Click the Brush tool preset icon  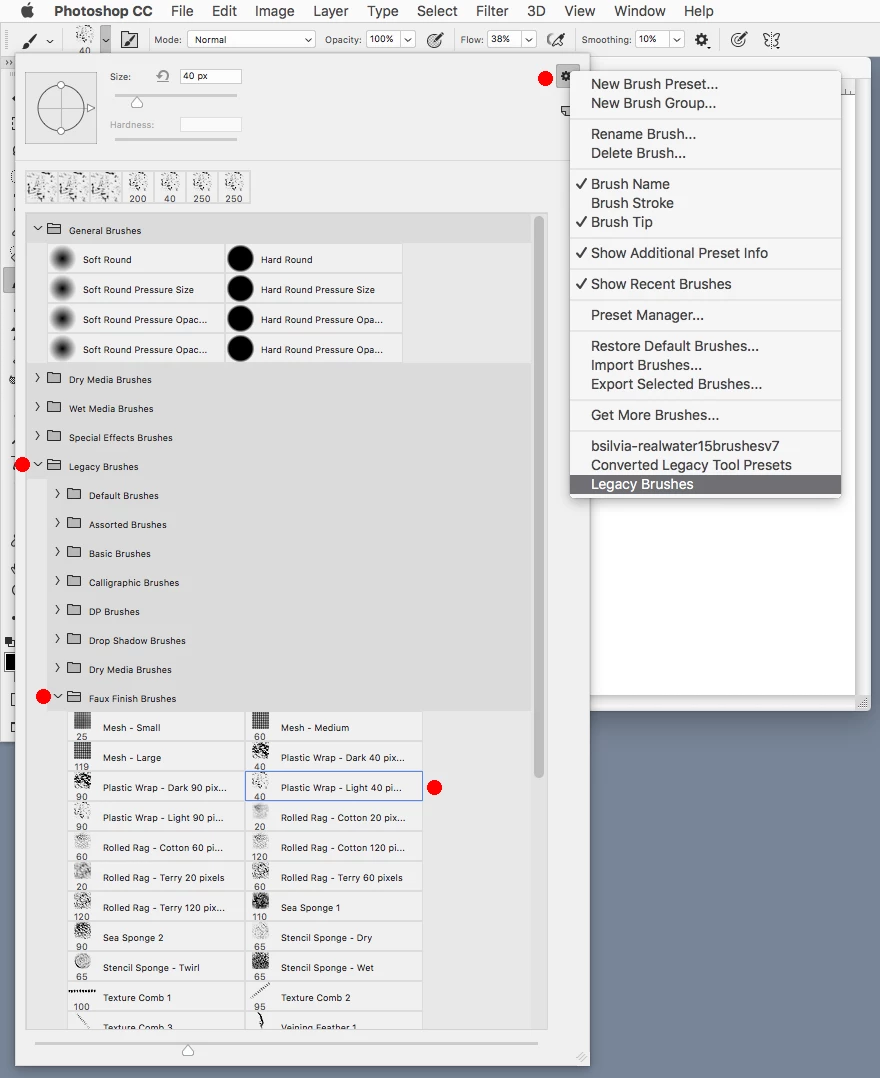click(x=30, y=41)
